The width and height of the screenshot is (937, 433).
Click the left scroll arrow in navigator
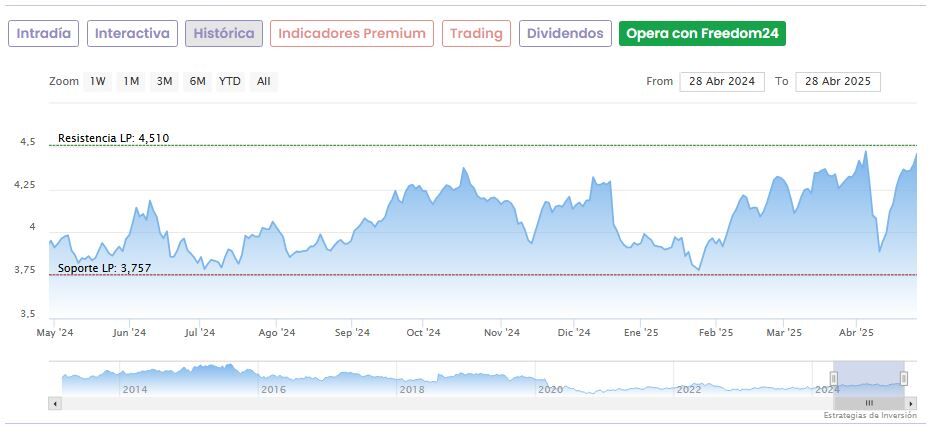click(55, 403)
